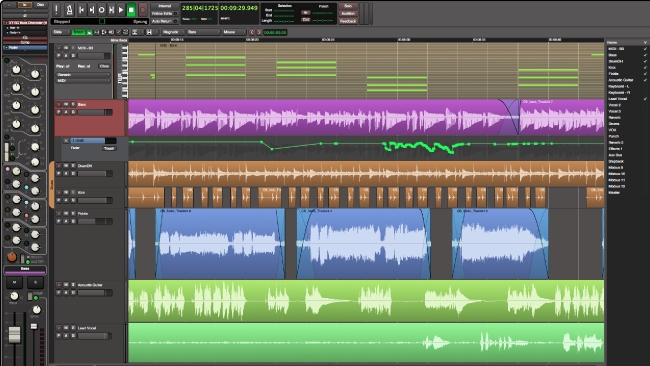Click the Feedback alert button
This screenshot has height=366, width=650.
coord(348,21)
